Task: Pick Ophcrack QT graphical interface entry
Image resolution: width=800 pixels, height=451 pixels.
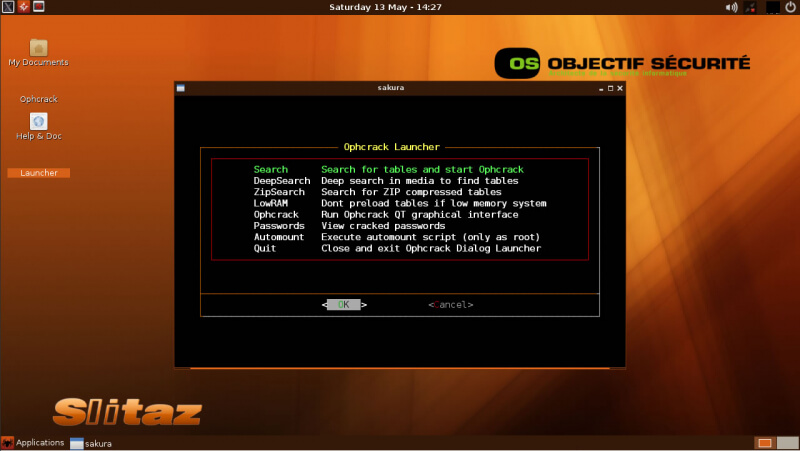Action: coord(386,214)
